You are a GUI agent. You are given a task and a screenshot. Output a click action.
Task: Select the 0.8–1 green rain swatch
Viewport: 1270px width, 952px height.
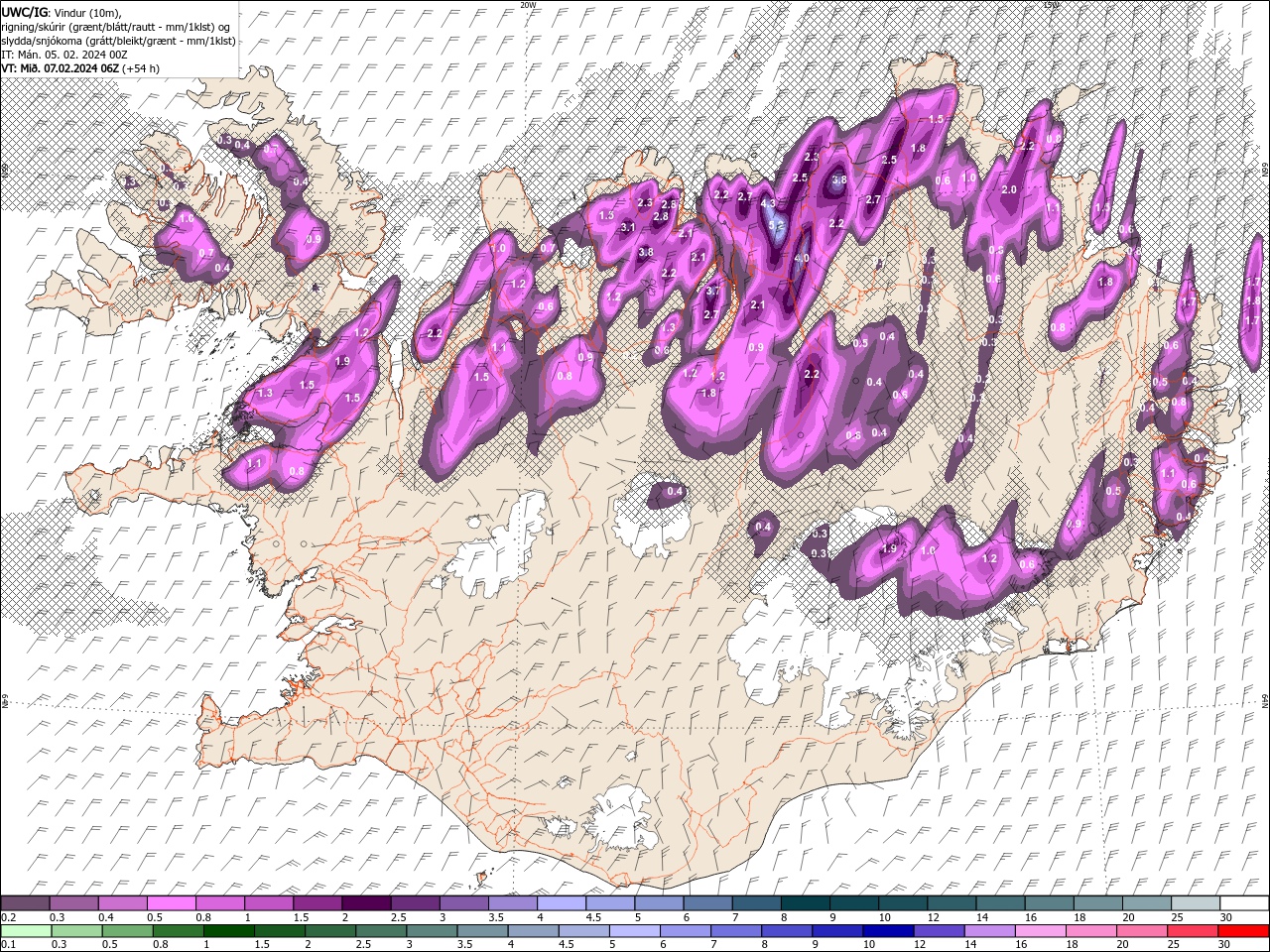tap(179, 931)
